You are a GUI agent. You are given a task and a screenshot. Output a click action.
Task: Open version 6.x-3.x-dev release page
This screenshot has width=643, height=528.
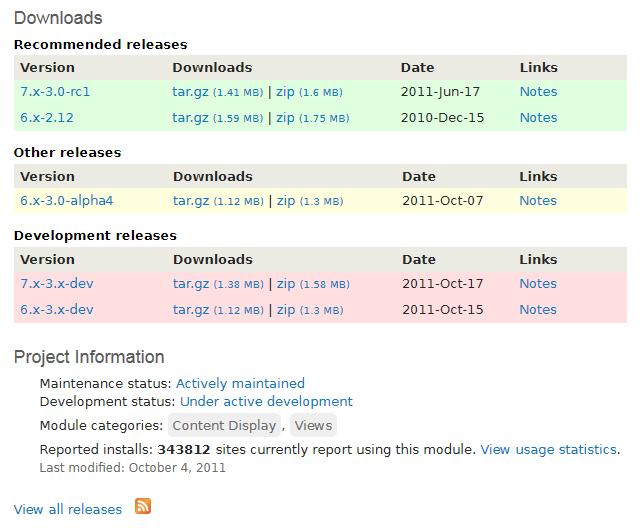[x=57, y=310]
